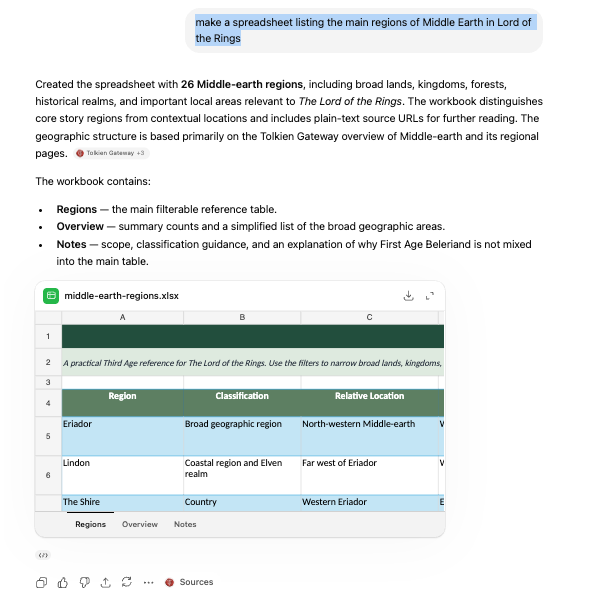Screen dimensions: 606x607
Task: Download the middle-earth-regions.xlsx file
Action: click(x=408, y=296)
